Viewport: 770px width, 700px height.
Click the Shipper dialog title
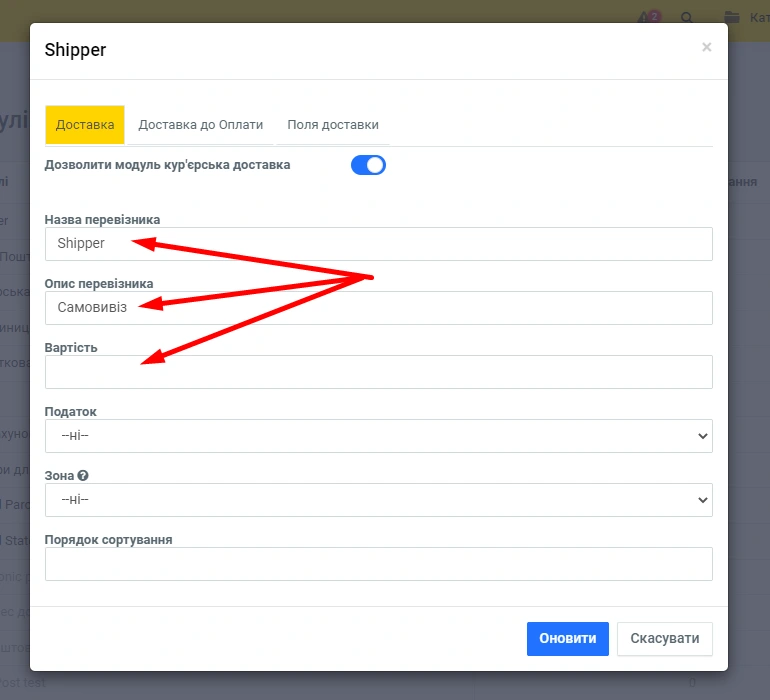pyautogui.click(x=76, y=50)
